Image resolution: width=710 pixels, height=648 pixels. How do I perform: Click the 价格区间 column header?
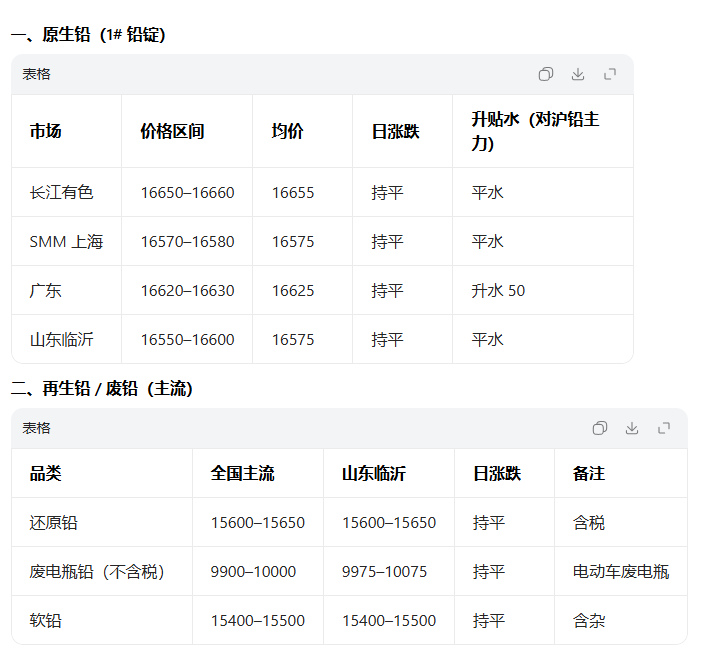pyautogui.click(x=172, y=131)
